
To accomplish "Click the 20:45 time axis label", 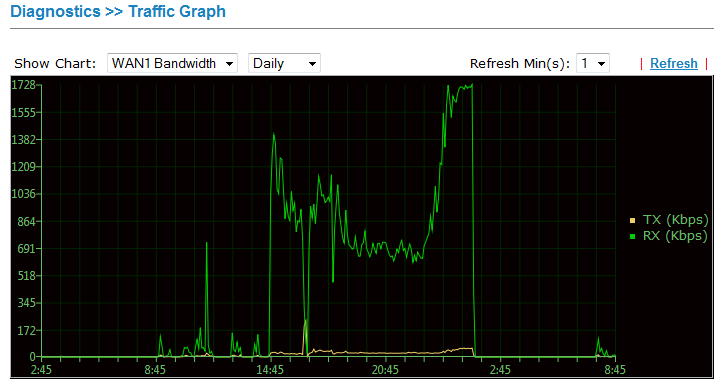I will click(x=385, y=370).
